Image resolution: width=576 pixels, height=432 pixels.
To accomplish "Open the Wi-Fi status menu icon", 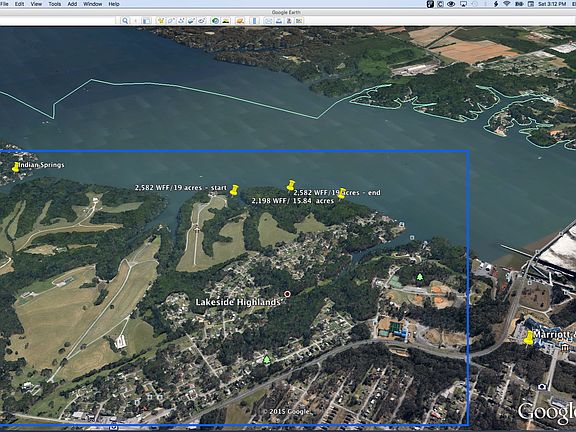I will (507, 4).
